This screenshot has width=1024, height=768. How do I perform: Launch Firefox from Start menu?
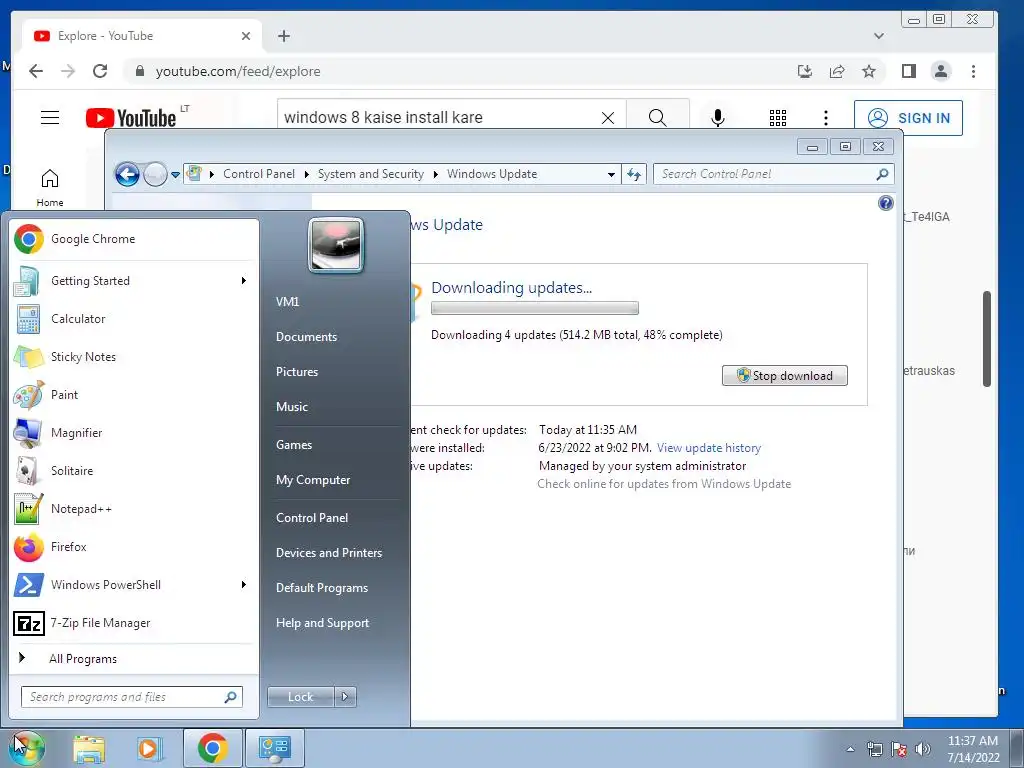pyautogui.click(x=134, y=547)
